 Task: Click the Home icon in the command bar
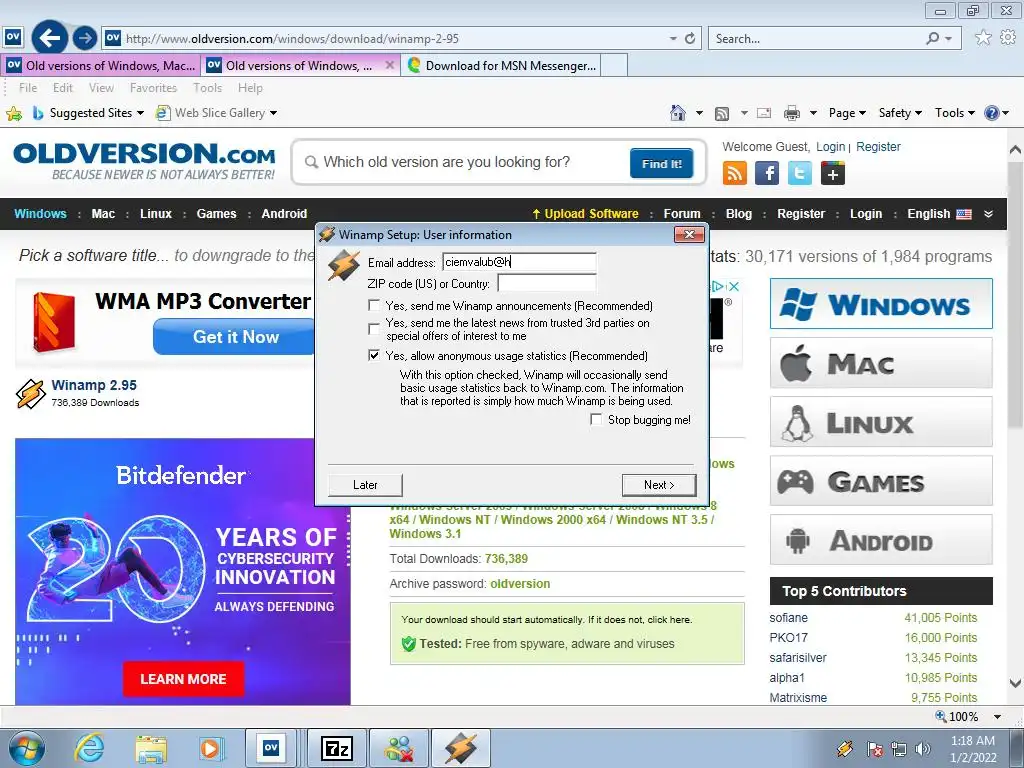(x=678, y=113)
